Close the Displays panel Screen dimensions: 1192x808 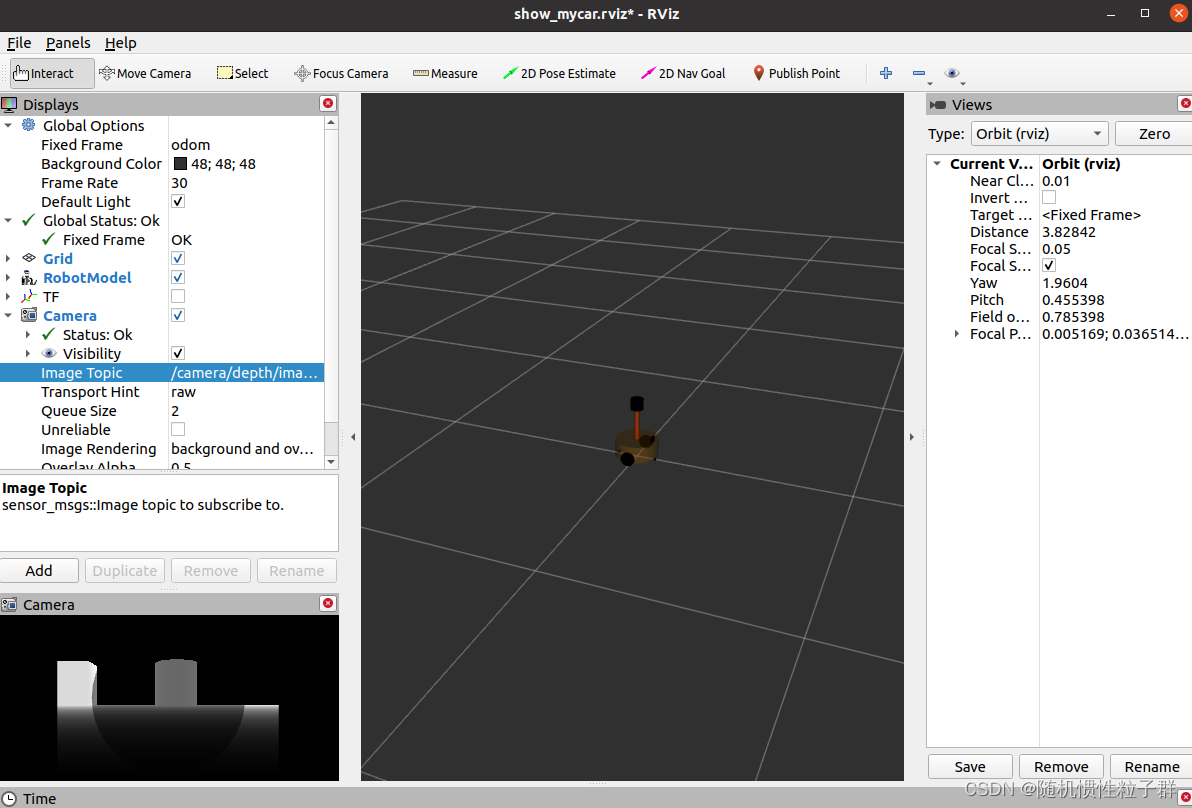[x=328, y=103]
